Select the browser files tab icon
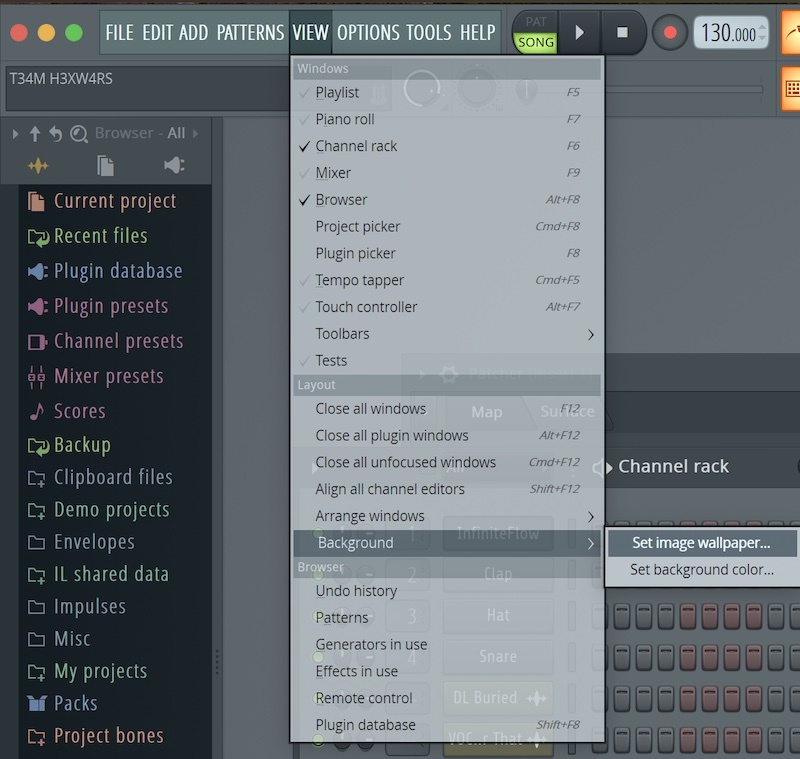Viewport: 800px width, 759px height. point(105,166)
